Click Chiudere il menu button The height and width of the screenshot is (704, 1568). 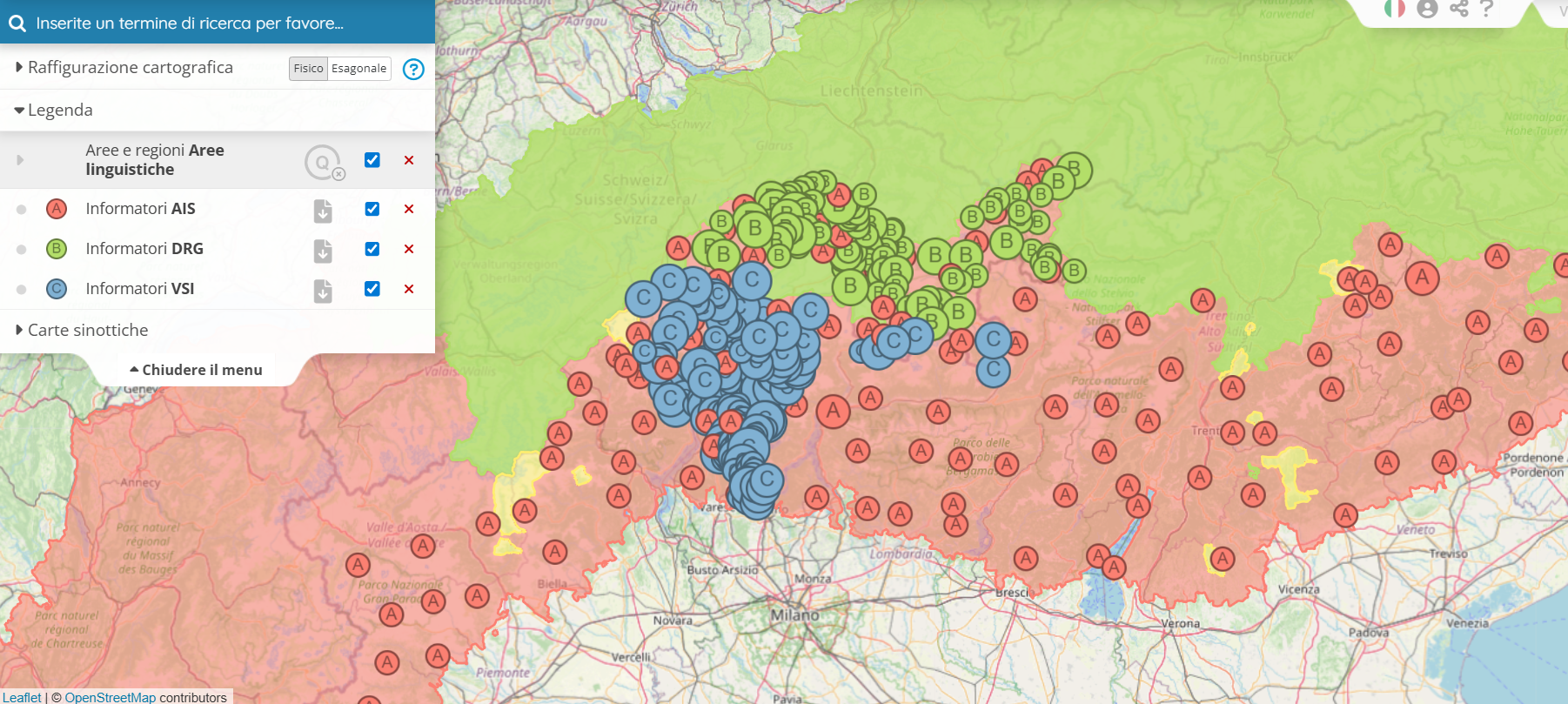click(x=196, y=370)
